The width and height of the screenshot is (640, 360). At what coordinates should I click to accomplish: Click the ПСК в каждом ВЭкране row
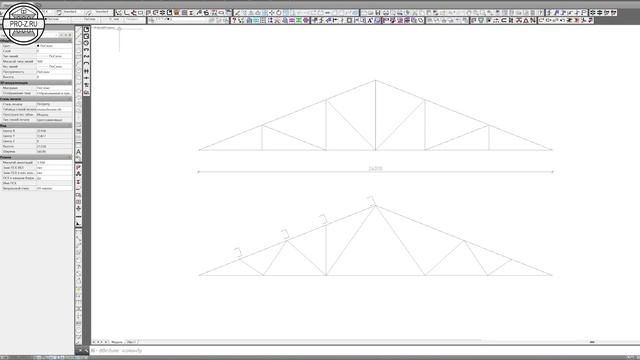pyautogui.click(x=36, y=178)
